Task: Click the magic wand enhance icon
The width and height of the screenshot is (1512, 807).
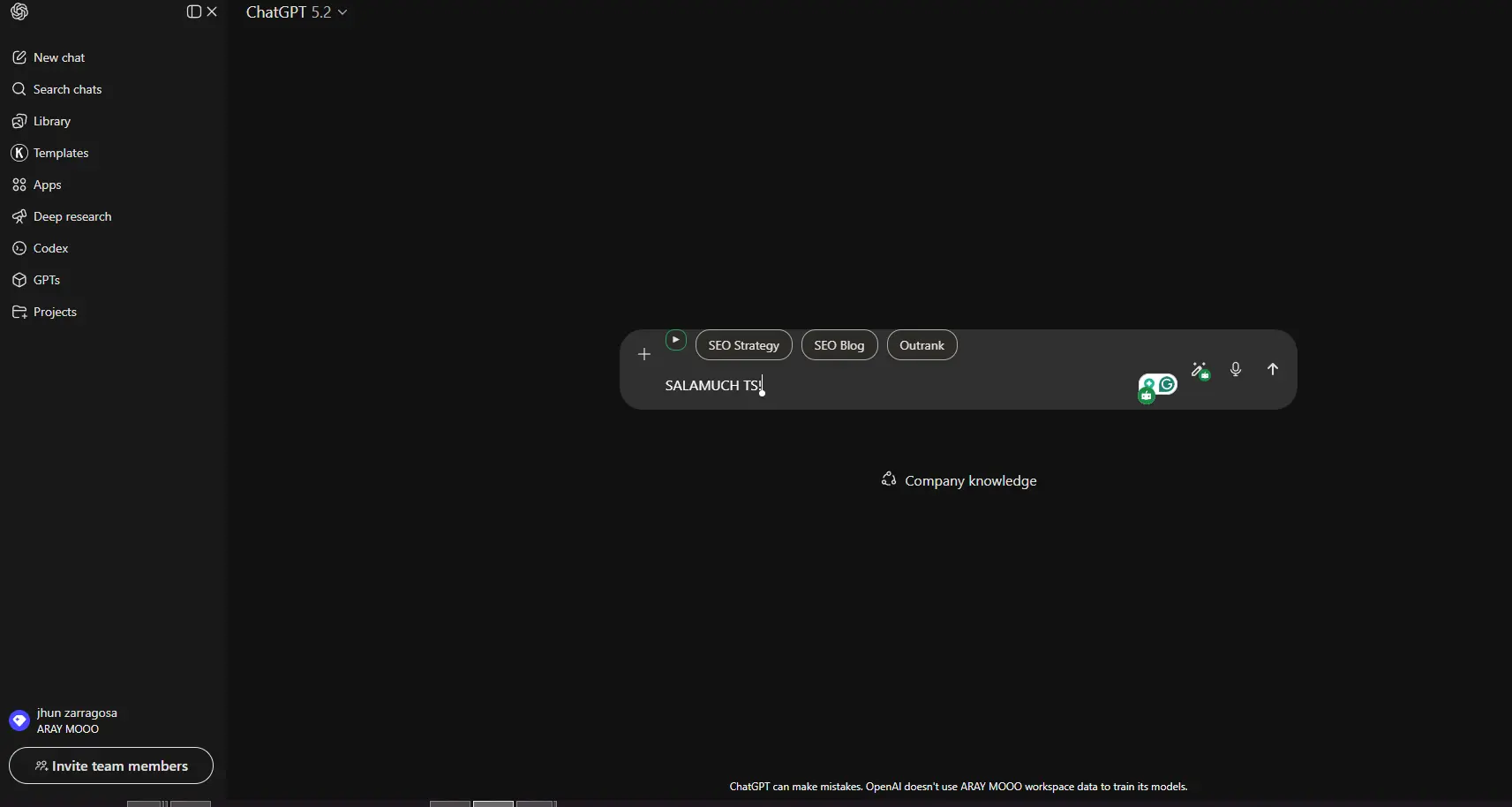Action: [1200, 370]
